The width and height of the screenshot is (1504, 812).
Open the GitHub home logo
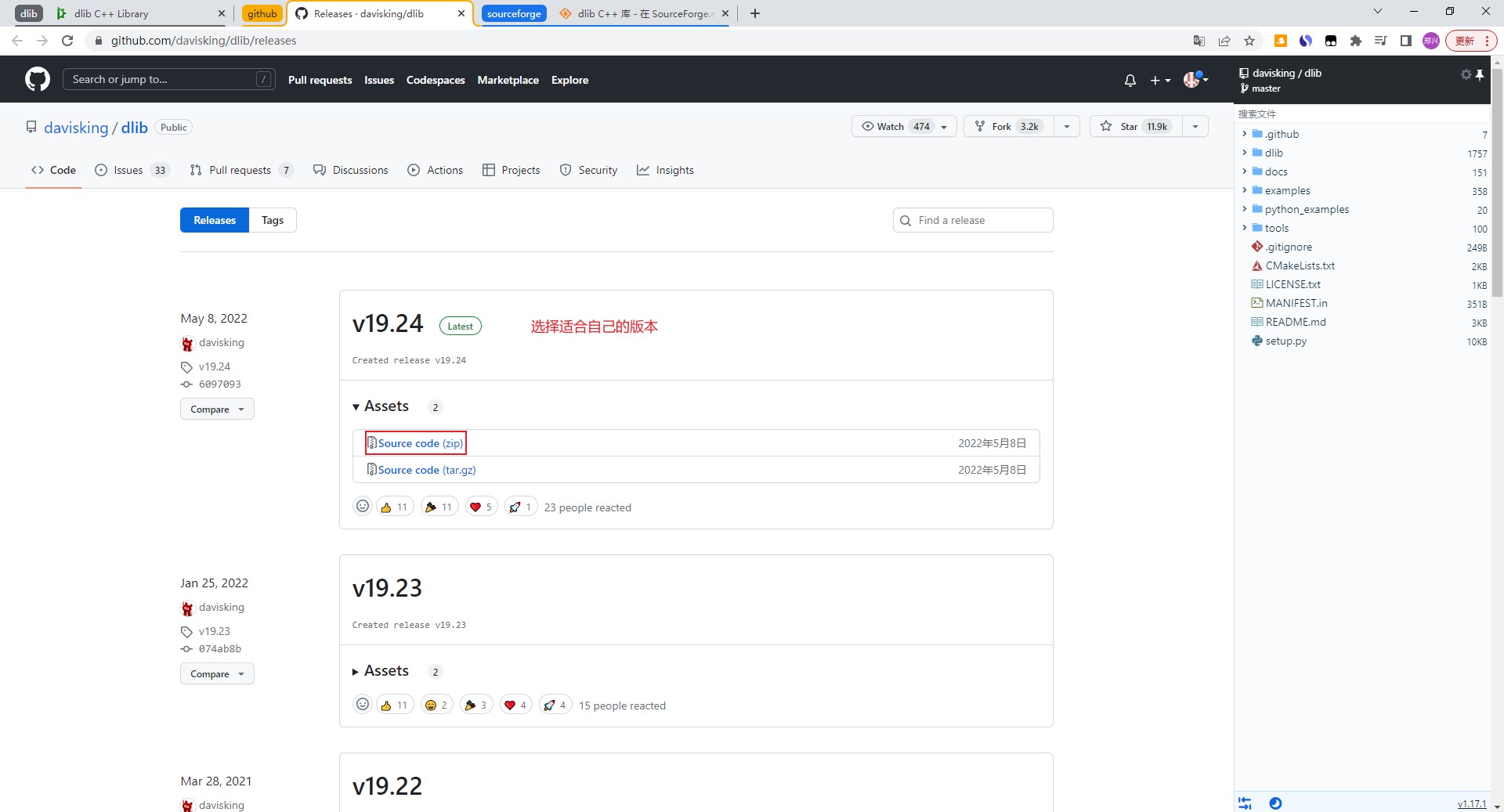pyautogui.click(x=37, y=79)
